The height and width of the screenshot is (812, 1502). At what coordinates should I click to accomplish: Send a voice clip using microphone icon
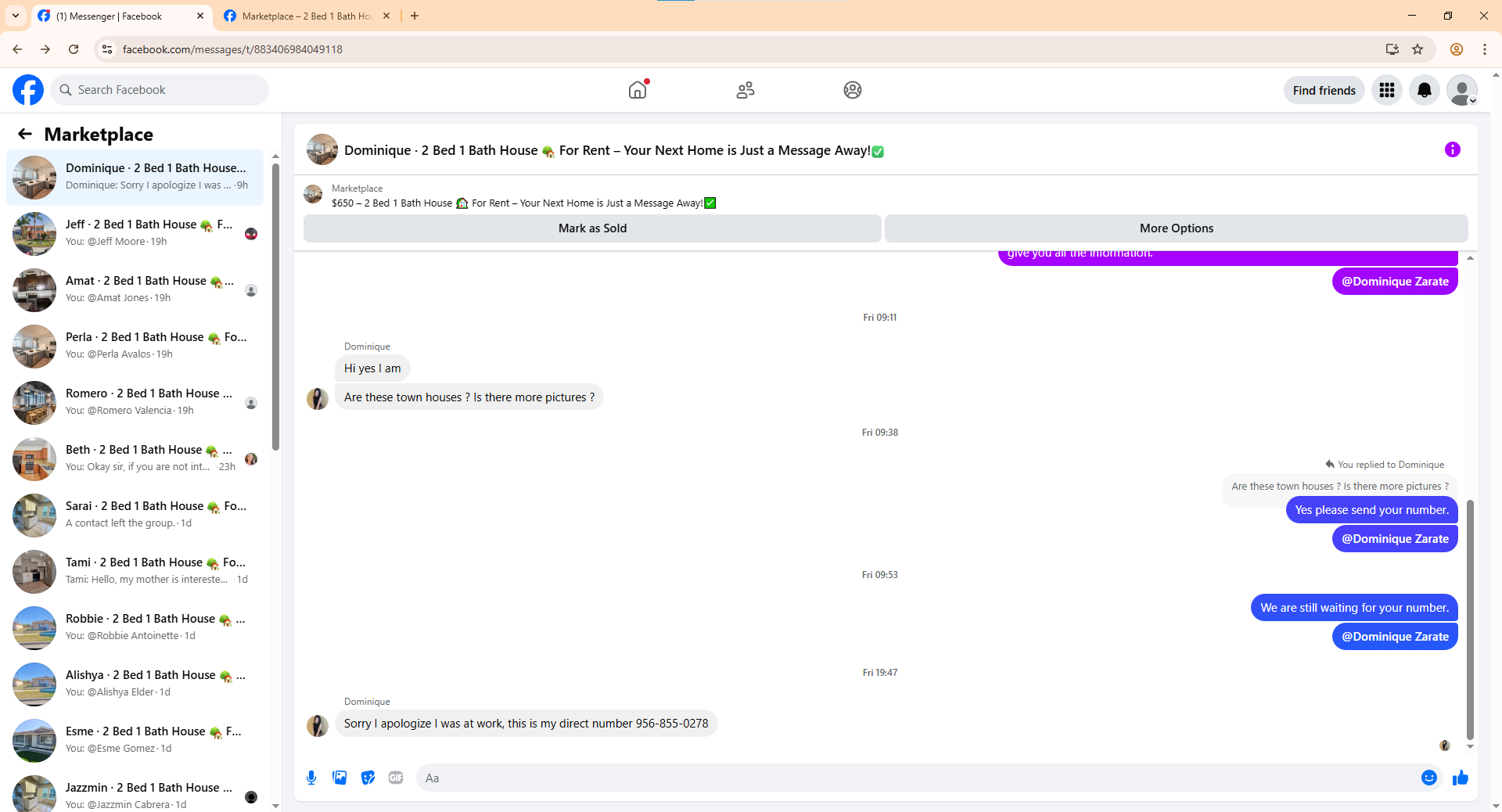point(311,778)
